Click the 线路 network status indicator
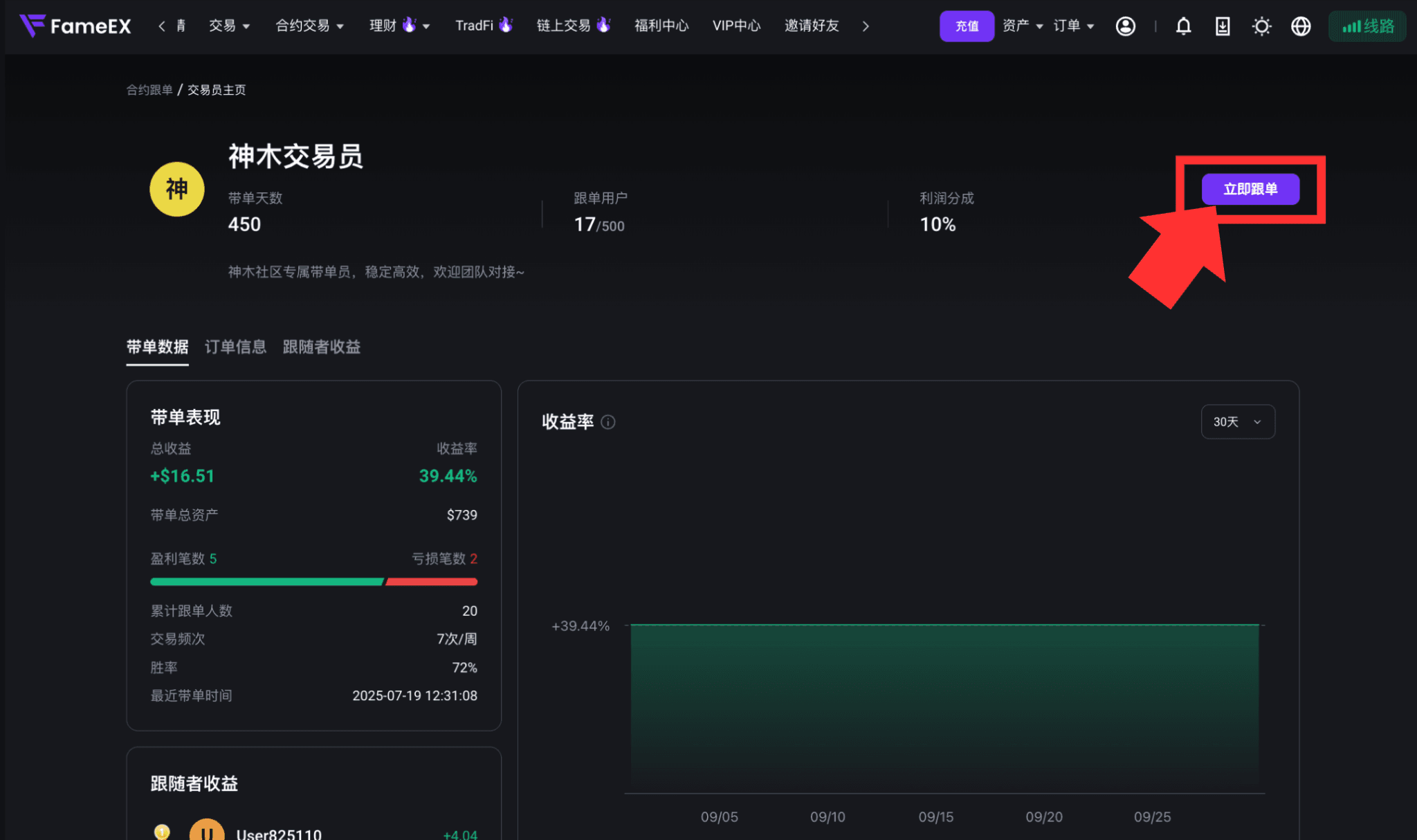 click(1367, 26)
